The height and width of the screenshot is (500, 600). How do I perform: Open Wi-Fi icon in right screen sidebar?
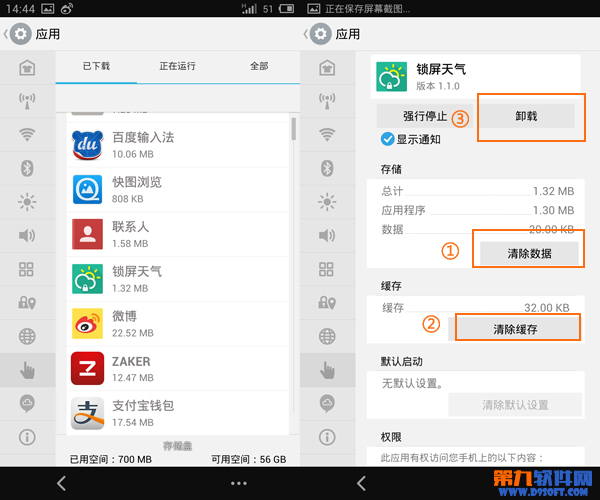(x=327, y=135)
